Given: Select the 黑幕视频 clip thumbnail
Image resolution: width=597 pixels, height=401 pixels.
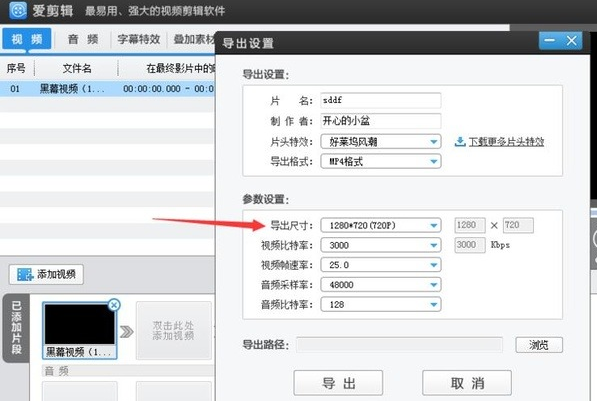Looking at the screenshot, I should [x=80, y=331].
